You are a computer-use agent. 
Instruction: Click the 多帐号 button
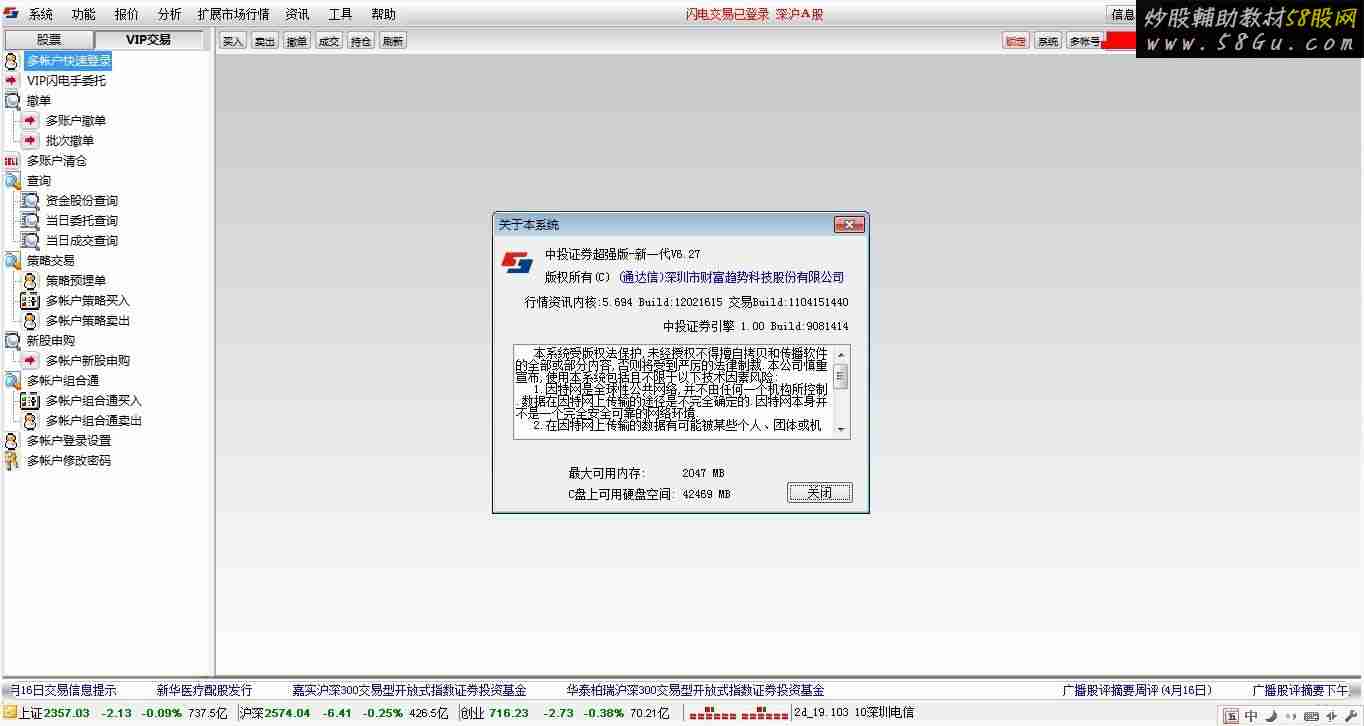coord(1084,41)
